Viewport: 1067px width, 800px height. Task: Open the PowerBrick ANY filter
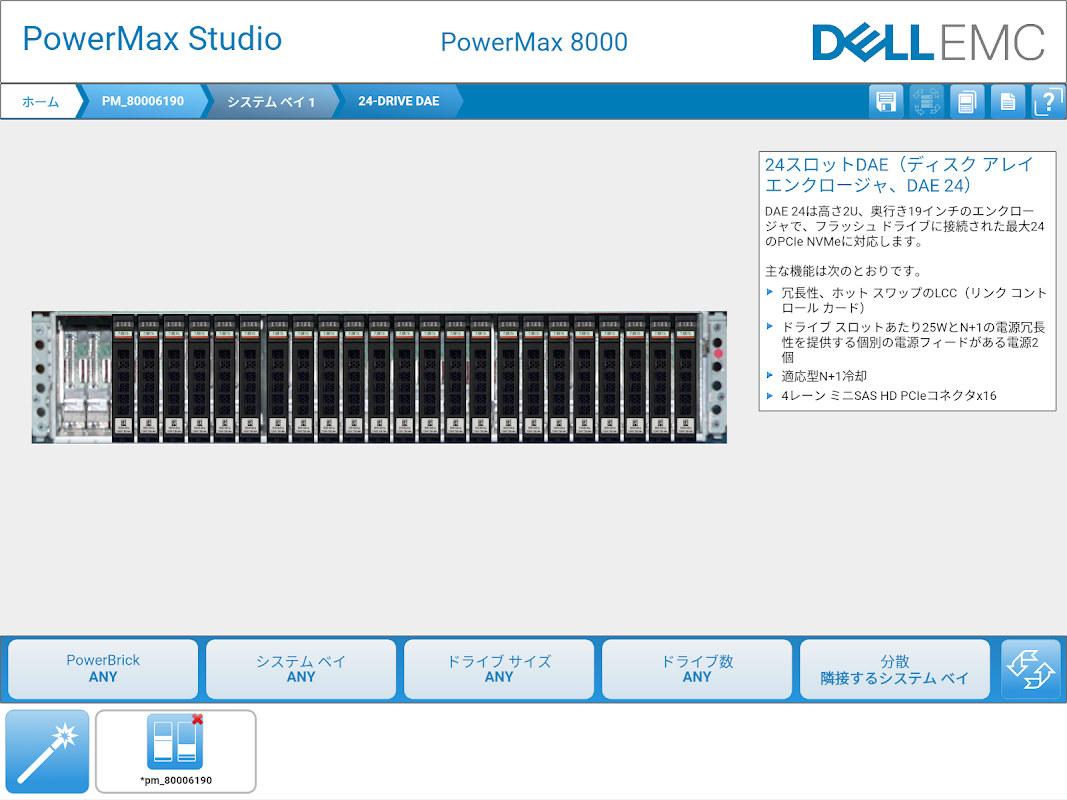[103, 669]
